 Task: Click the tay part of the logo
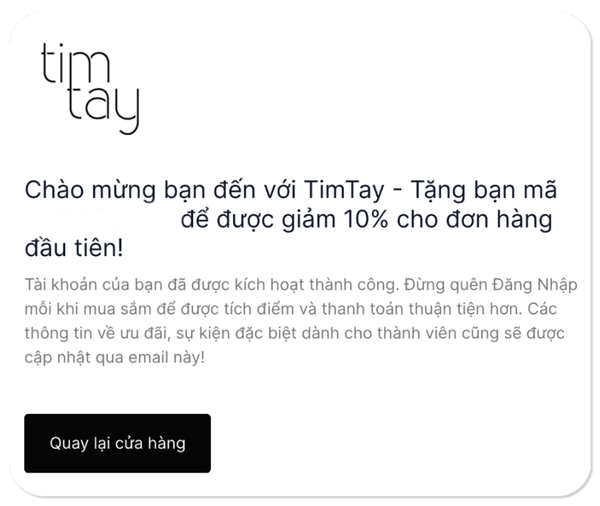(103, 109)
